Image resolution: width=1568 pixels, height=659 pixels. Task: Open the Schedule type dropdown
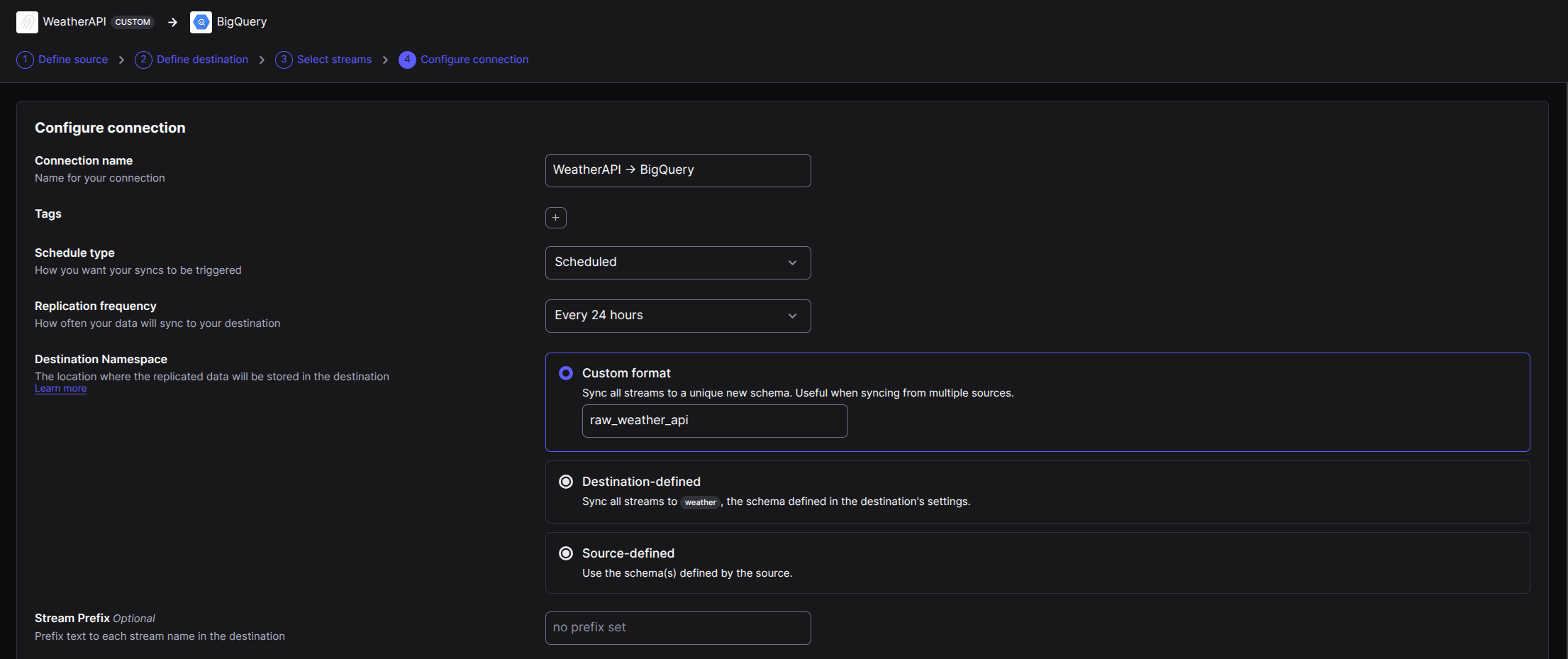tap(678, 262)
